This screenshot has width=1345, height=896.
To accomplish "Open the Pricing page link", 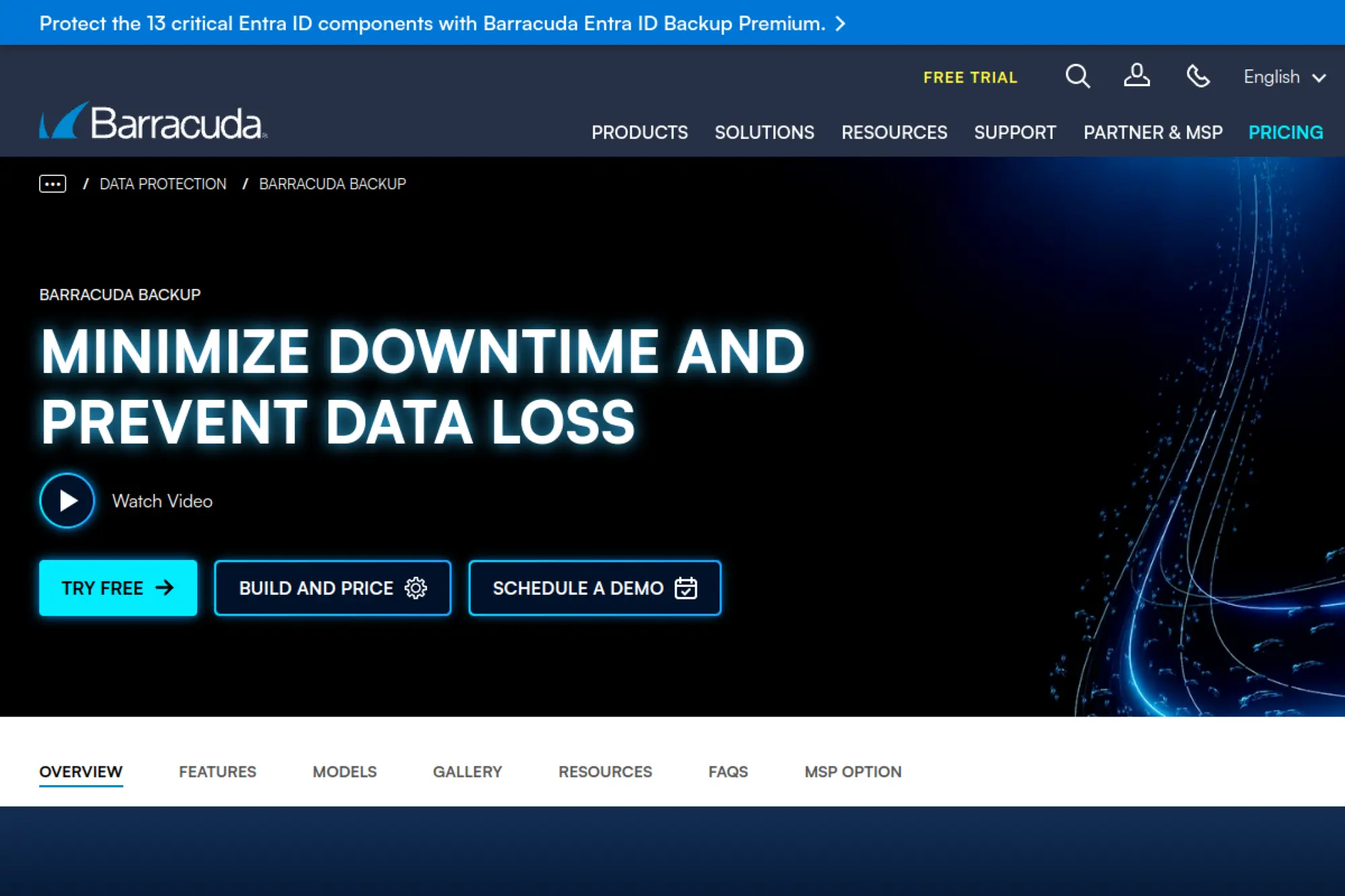I will click(1285, 132).
